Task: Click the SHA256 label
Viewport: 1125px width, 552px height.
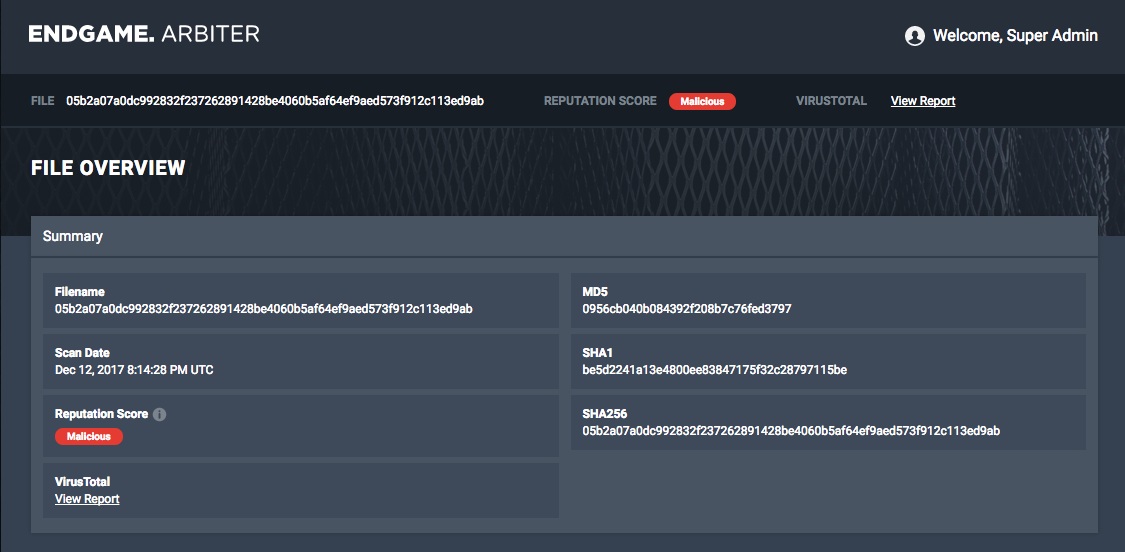Action: (x=603, y=414)
